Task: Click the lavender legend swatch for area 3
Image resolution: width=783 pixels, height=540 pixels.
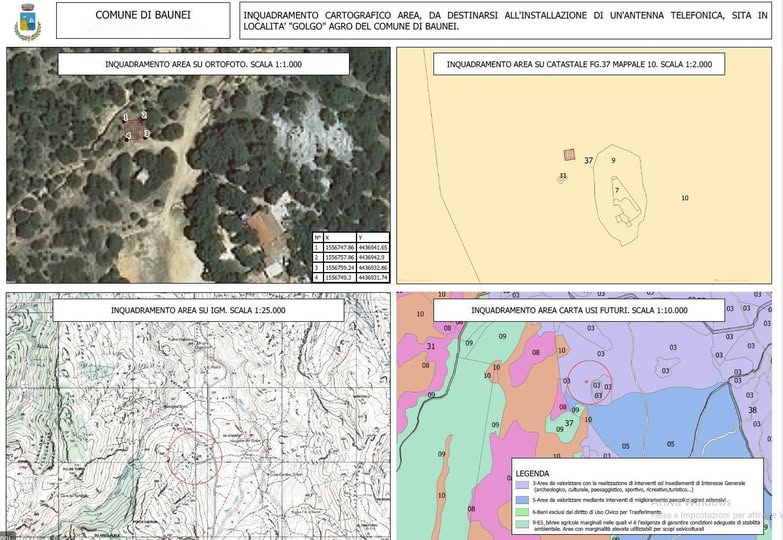Action: coord(523,483)
